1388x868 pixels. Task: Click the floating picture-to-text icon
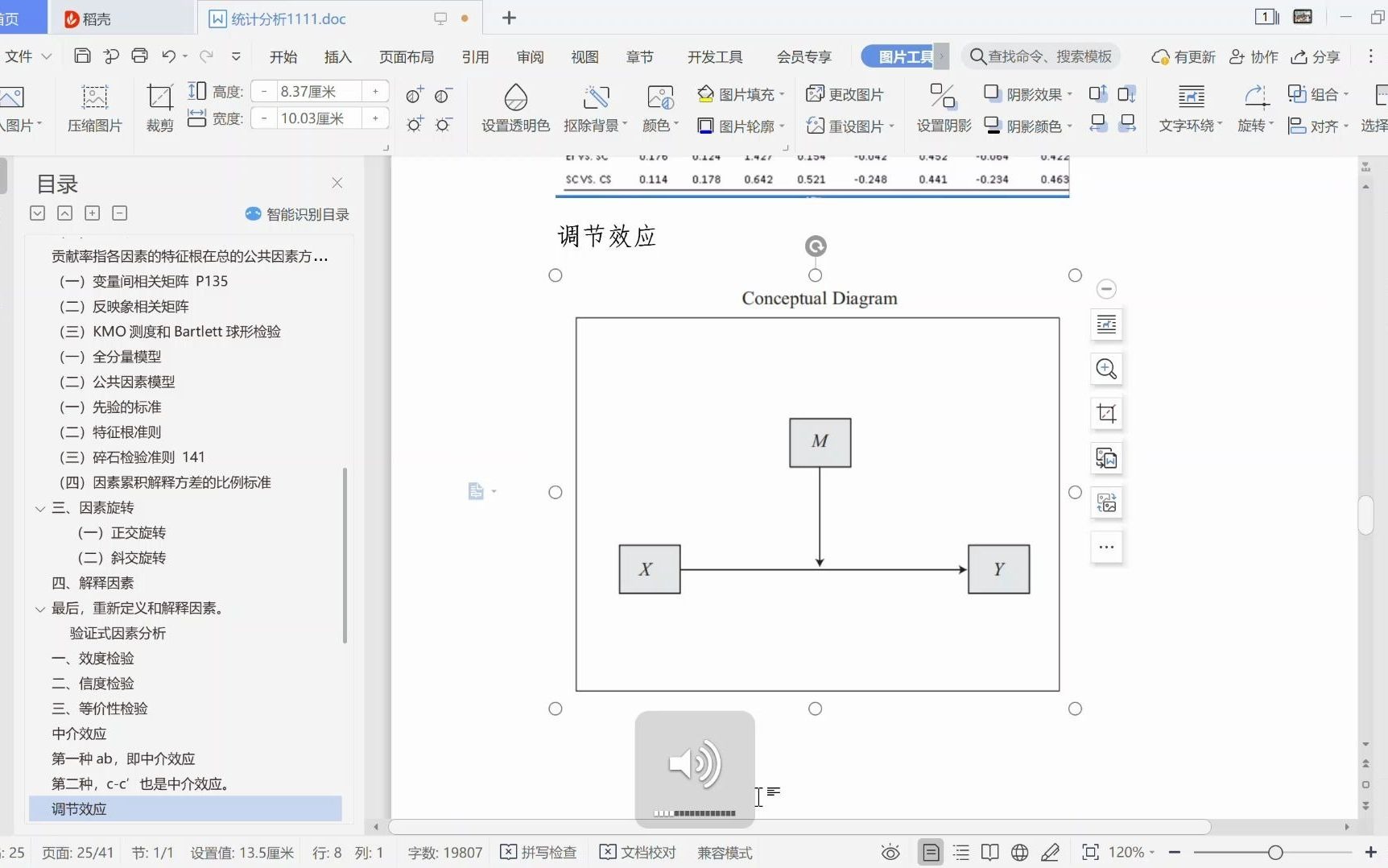point(1106,458)
